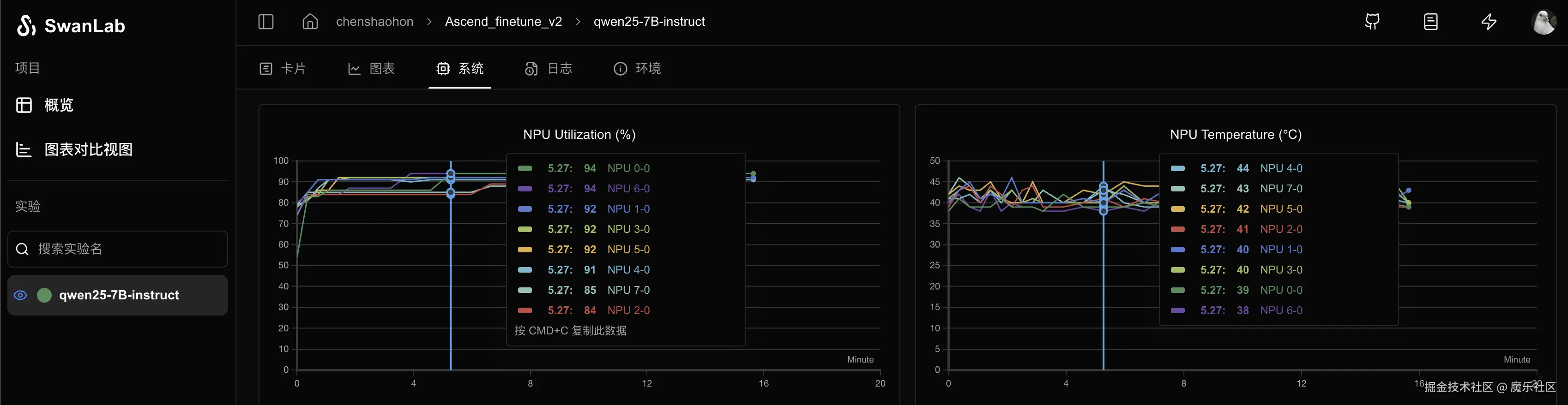Click the NPU 3-0 row in utilization tooltip
This screenshot has width=1568, height=405.
coord(583,229)
